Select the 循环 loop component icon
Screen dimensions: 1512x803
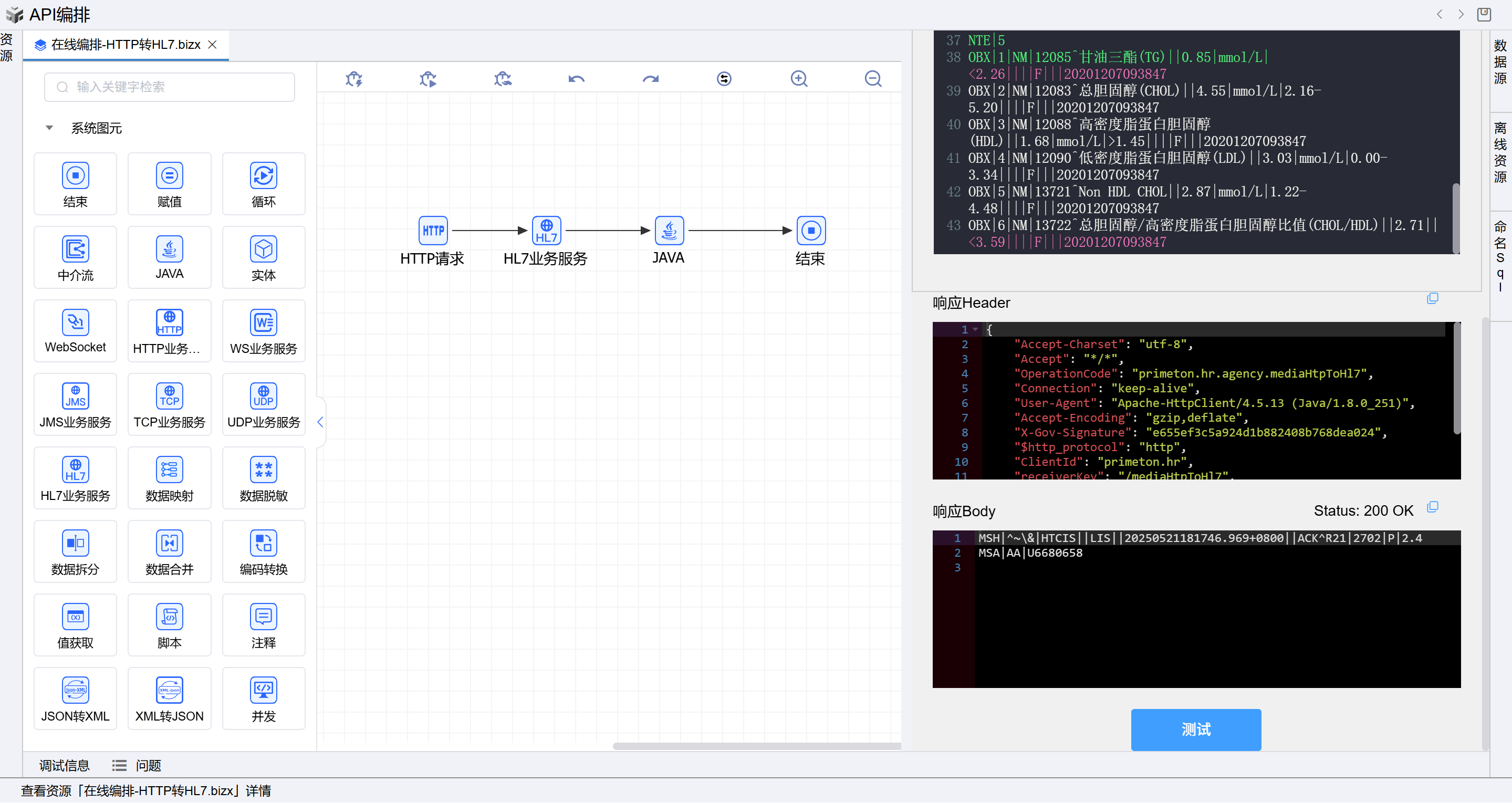(x=263, y=175)
